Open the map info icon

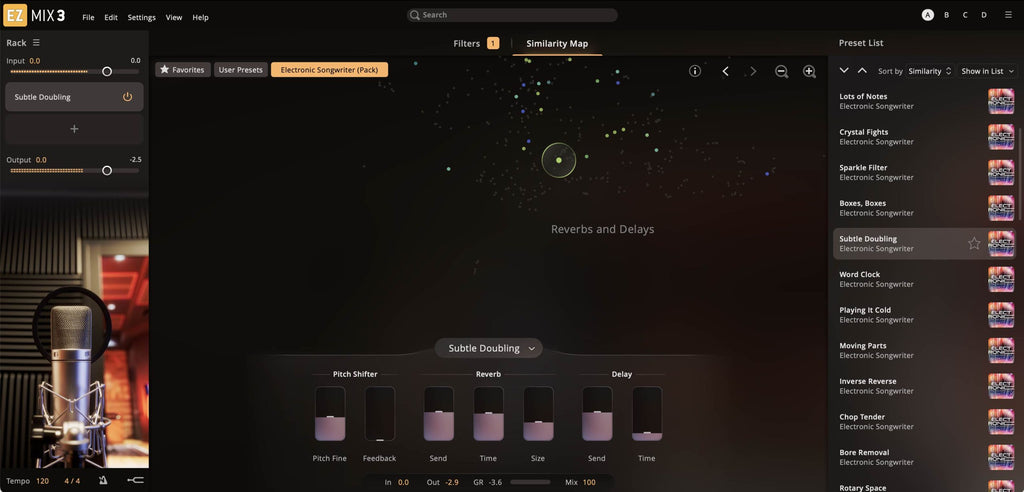pyautogui.click(x=695, y=71)
